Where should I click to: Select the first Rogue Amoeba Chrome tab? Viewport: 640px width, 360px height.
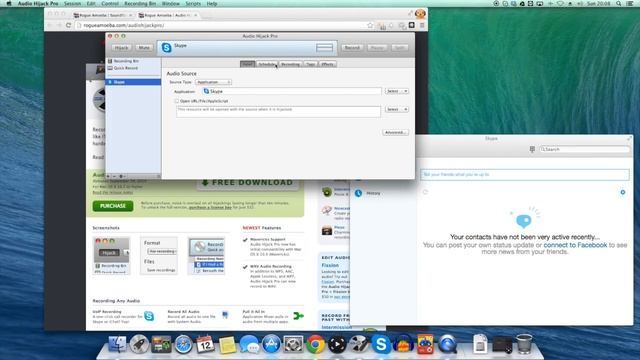(x=102, y=15)
